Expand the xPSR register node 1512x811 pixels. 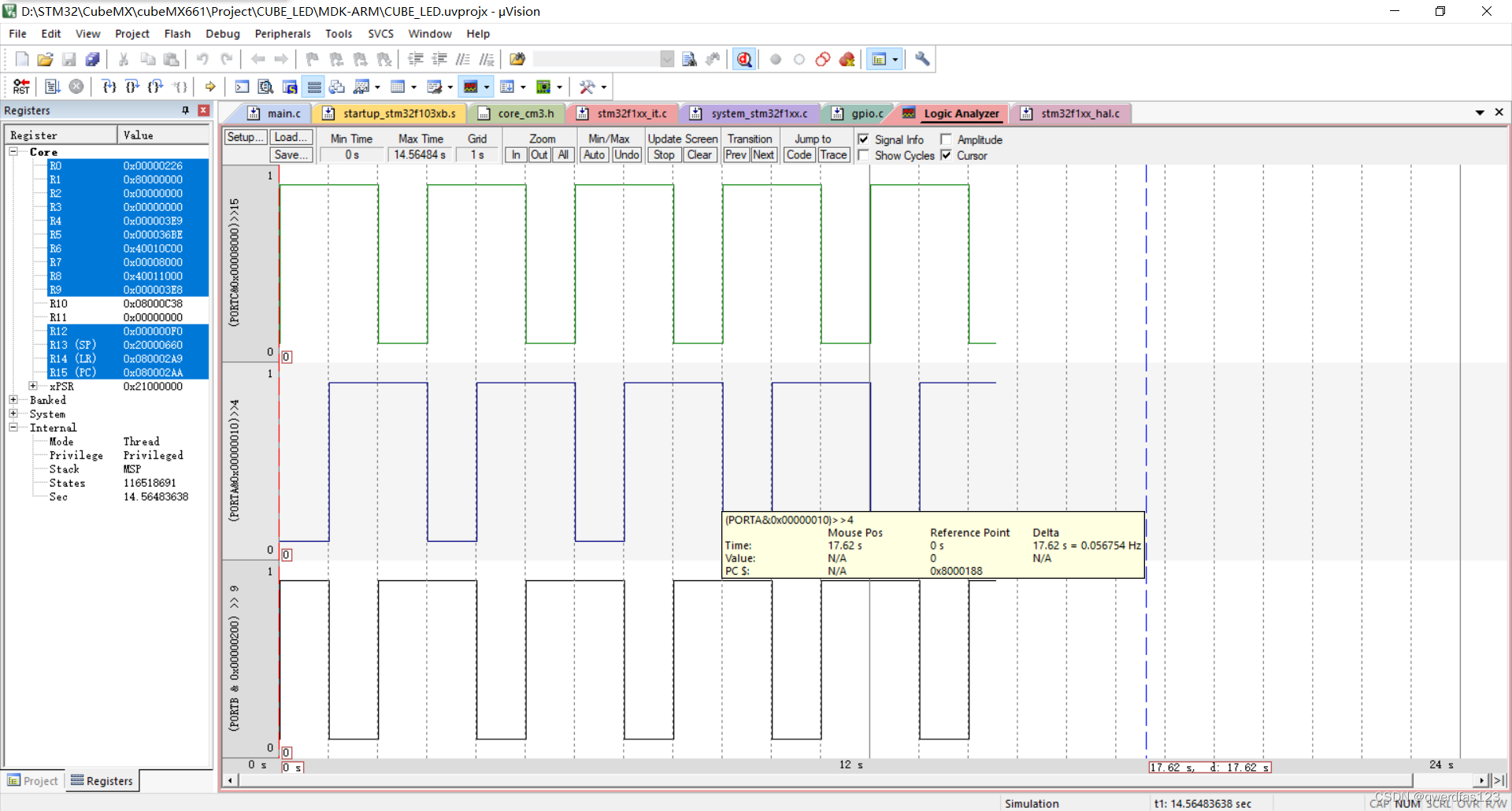[x=33, y=386]
